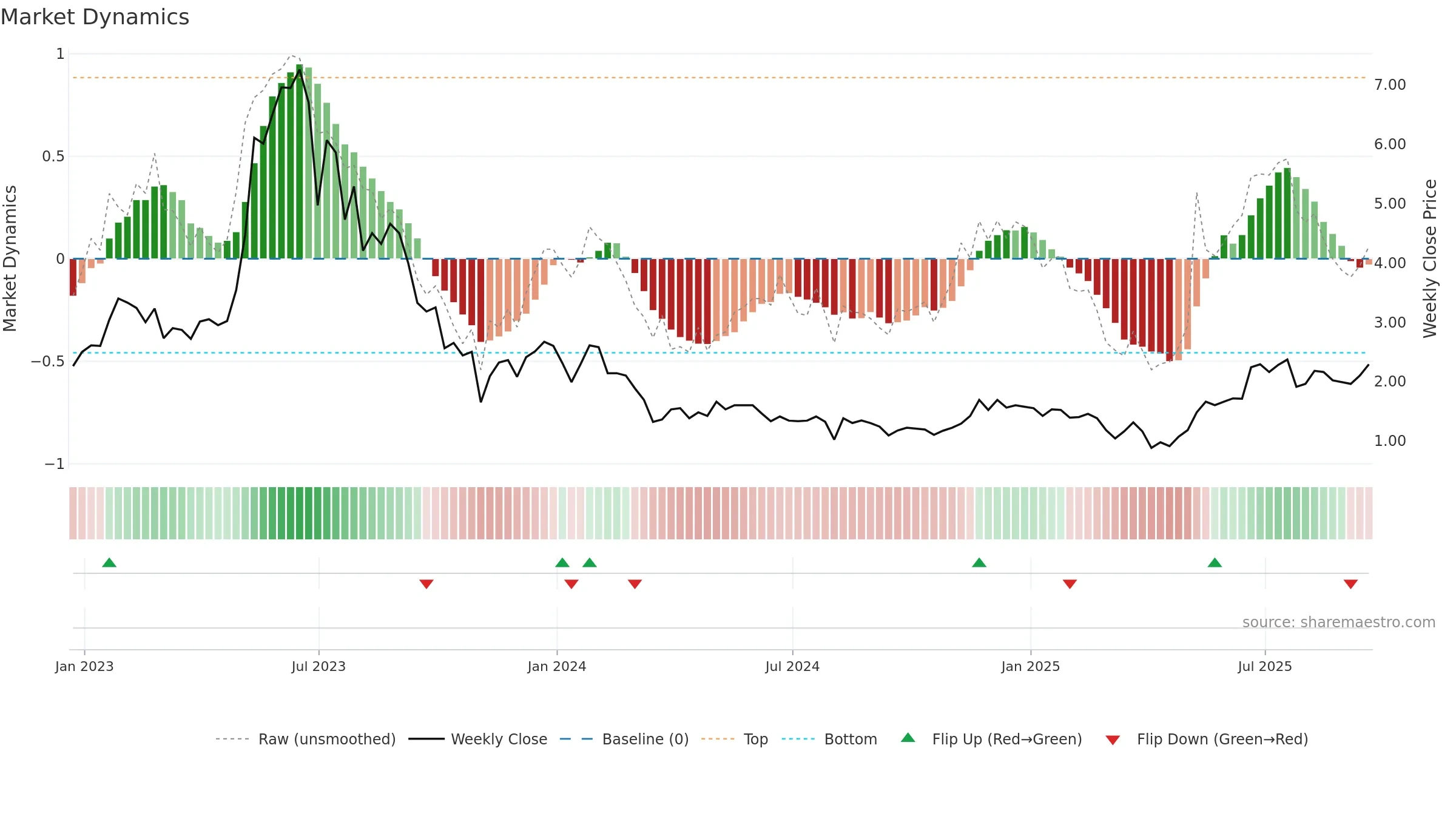Click the Jul 2023 axis label

pyautogui.click(x=318, y=666)
